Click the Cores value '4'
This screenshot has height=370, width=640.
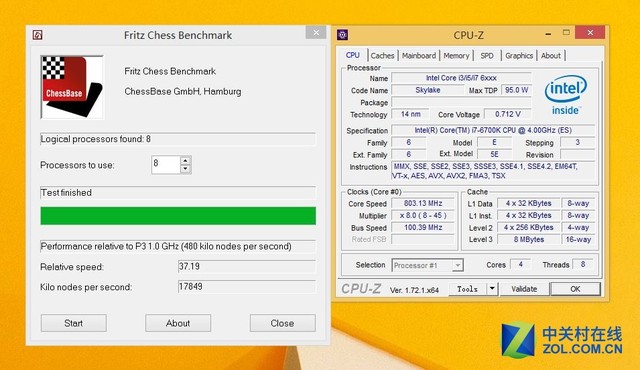(520, 265)
